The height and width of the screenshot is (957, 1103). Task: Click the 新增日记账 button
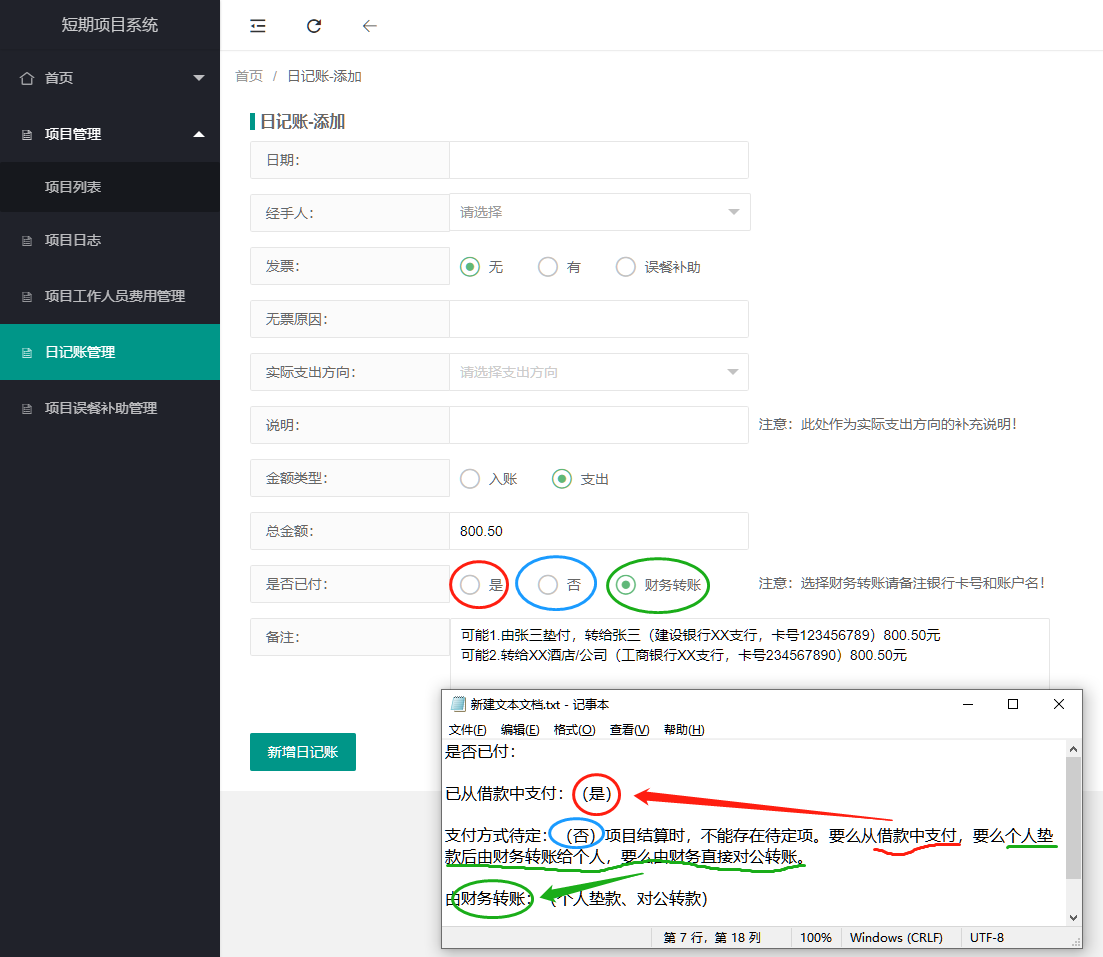(302, 752)
